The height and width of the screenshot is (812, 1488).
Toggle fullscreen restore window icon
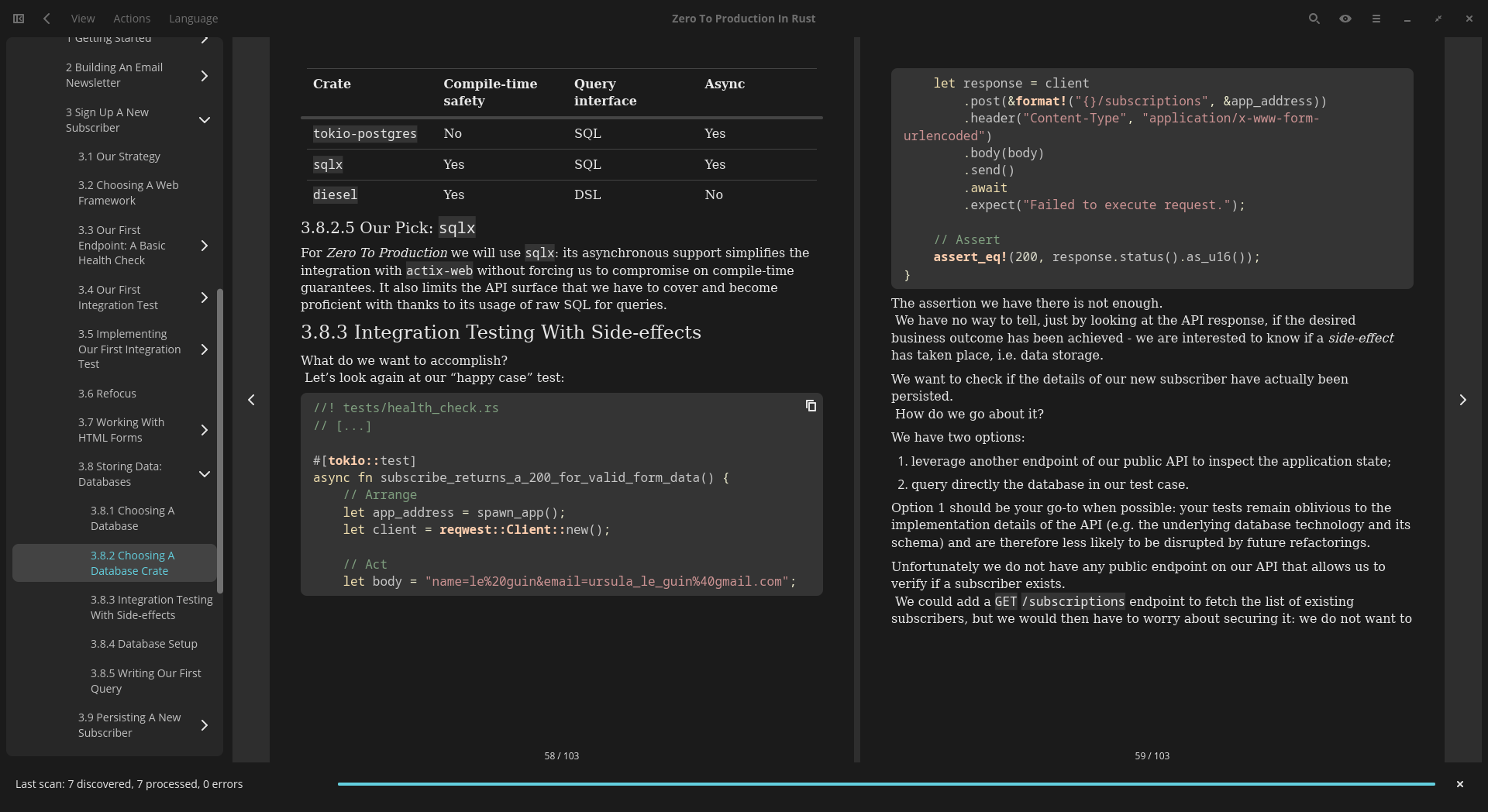[1438, 19]
